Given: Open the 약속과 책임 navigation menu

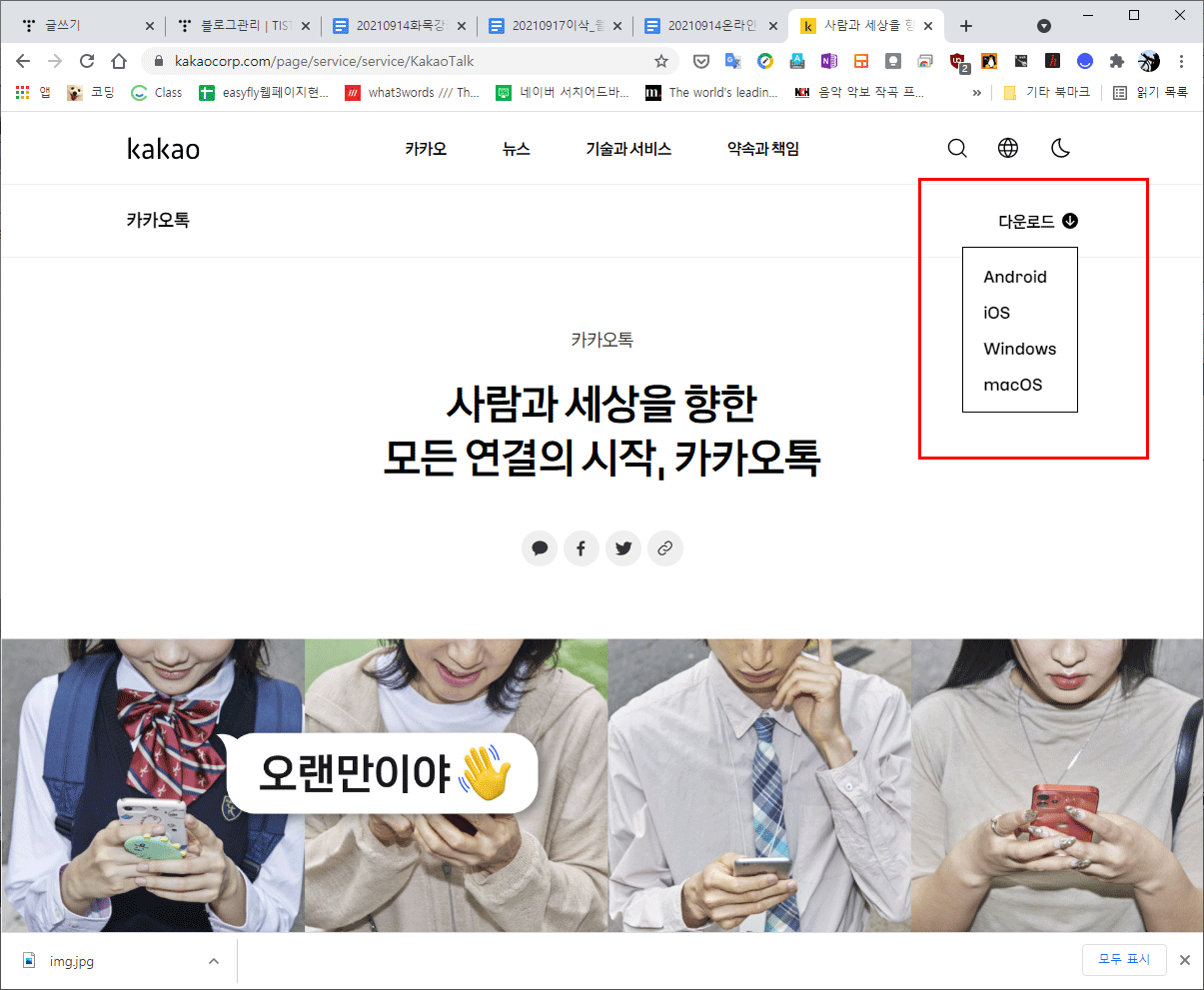Looking at the screenshot, I should pyautogui.click(x=763, y=149).
